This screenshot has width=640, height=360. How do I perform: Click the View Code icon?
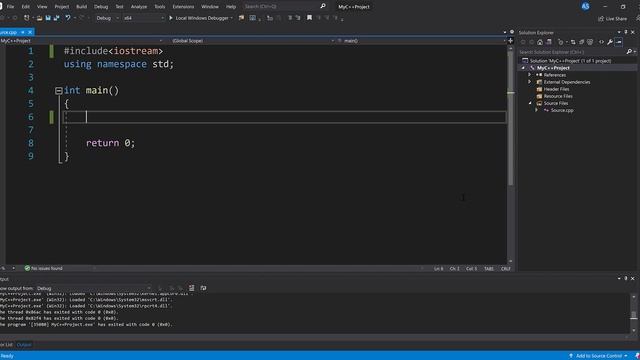[x=601, y=42]
